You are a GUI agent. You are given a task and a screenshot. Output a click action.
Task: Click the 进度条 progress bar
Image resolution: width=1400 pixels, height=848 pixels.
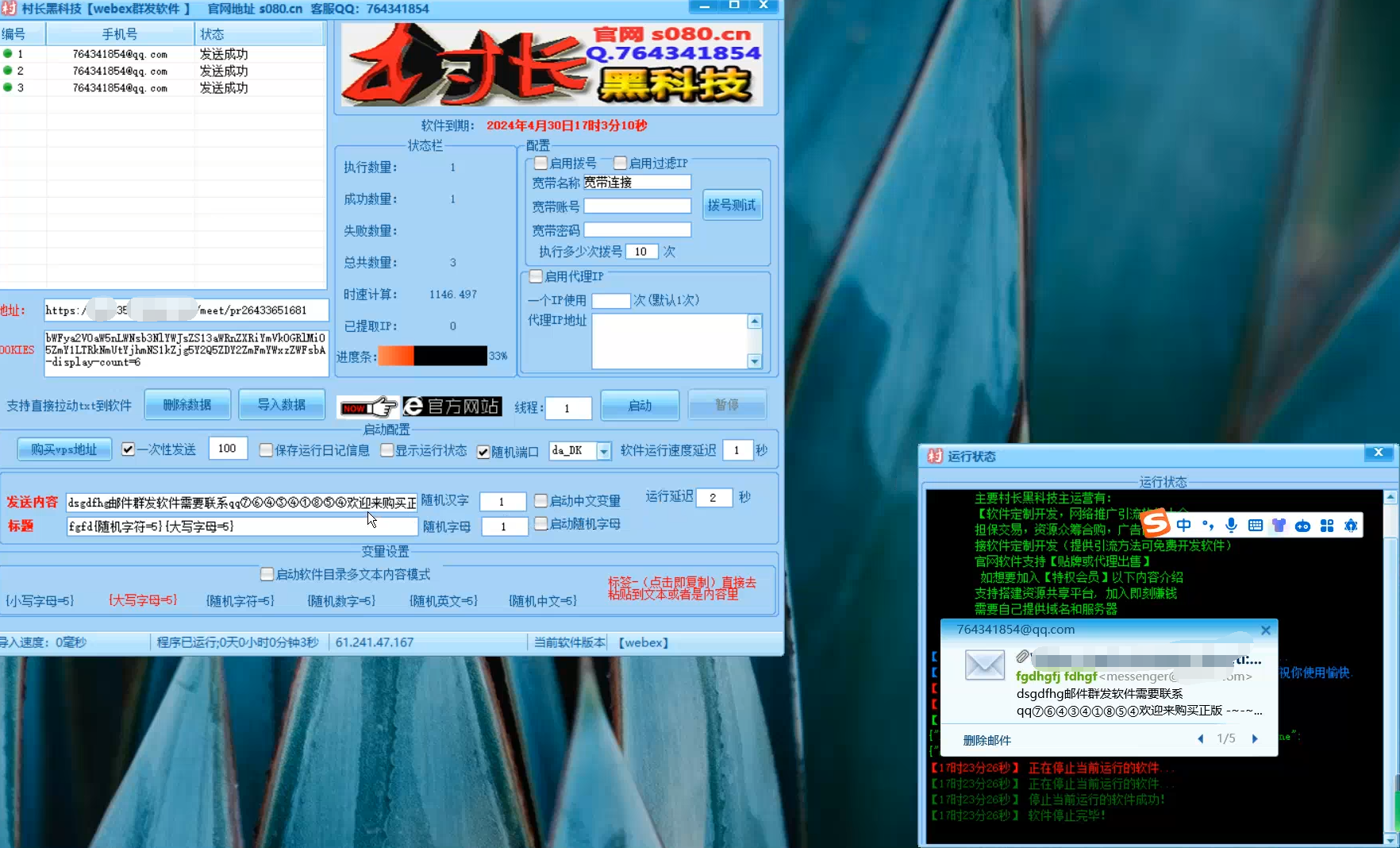433,356
